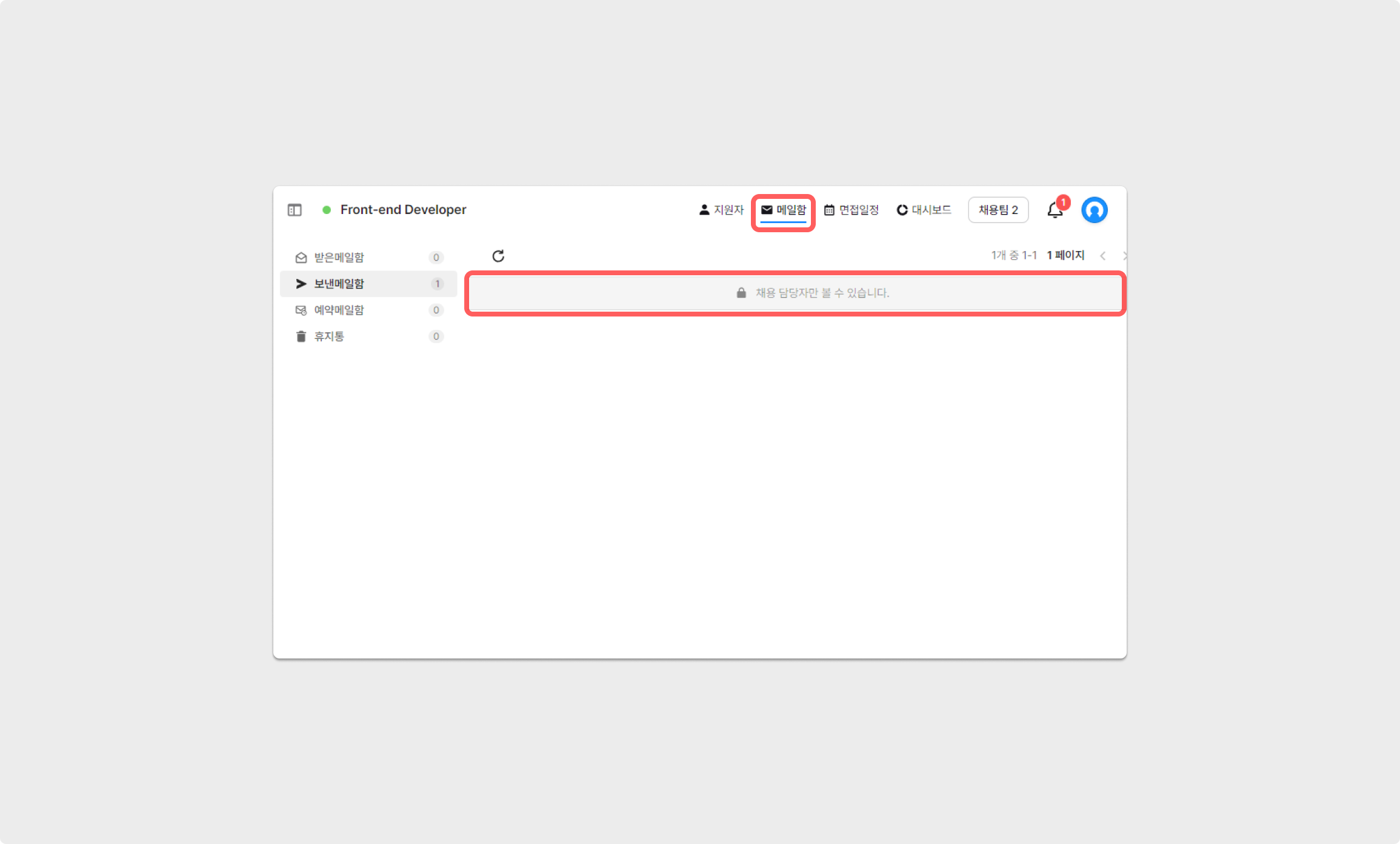This screenshot has height=844, width=1400.
Task: Click the 채용팀 2 button
Action: click(998, 210)
